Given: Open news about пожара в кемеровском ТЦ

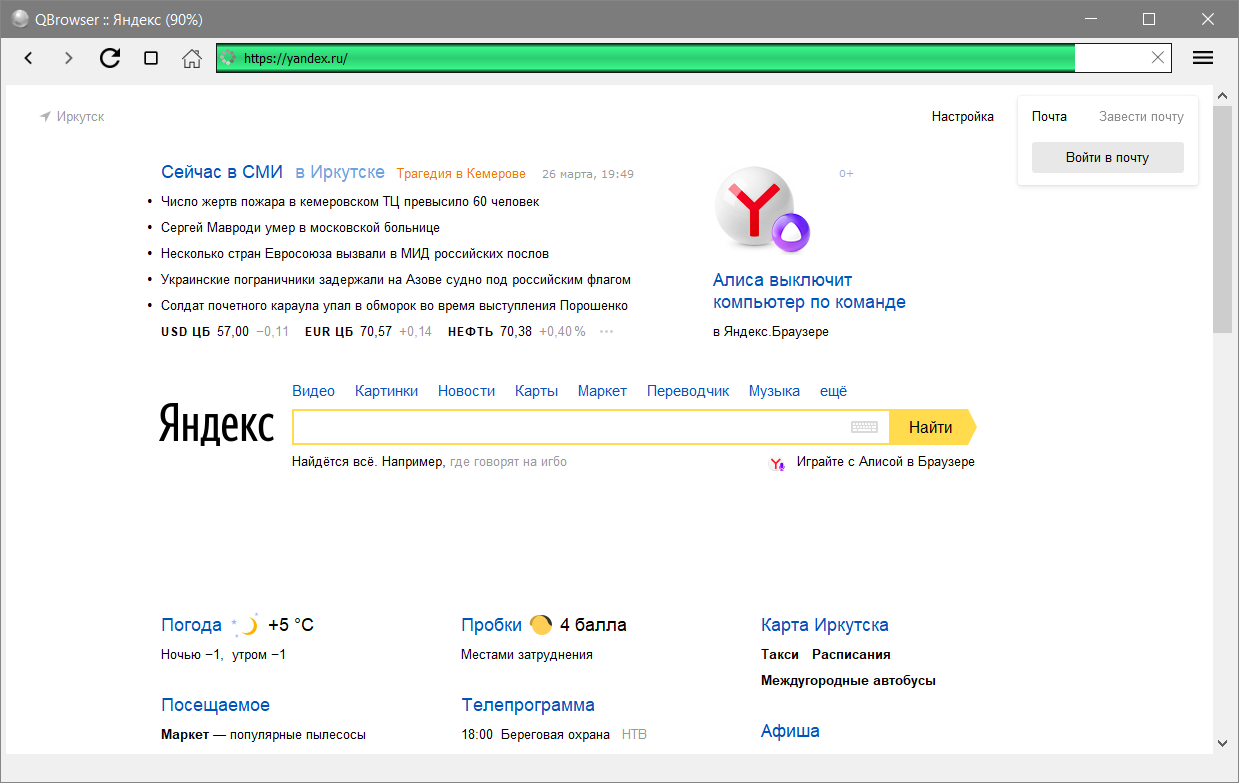Looking at the screenshot, I should [x=350, y=202].
